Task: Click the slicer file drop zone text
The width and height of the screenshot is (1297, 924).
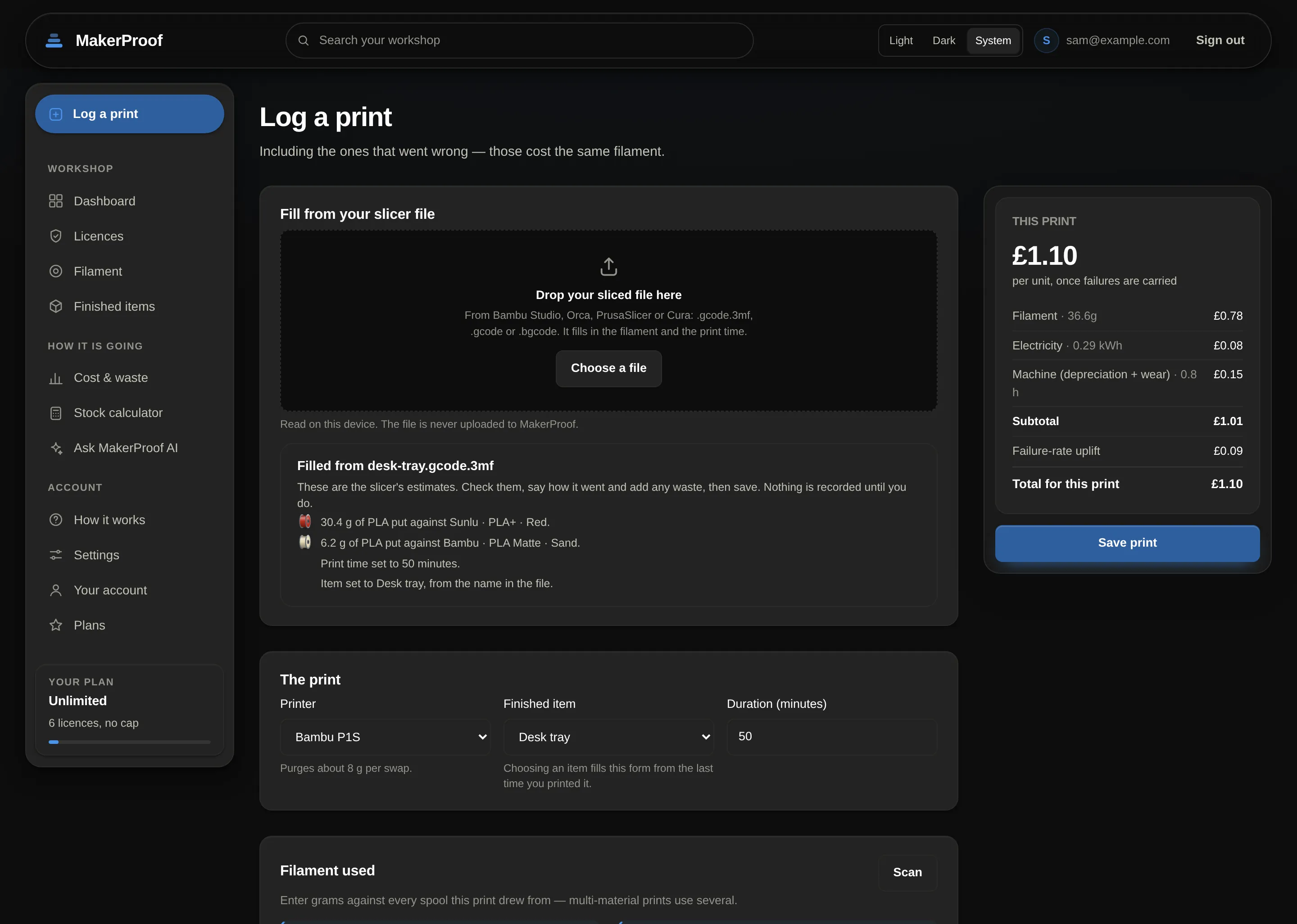Action: coord(609,295)
